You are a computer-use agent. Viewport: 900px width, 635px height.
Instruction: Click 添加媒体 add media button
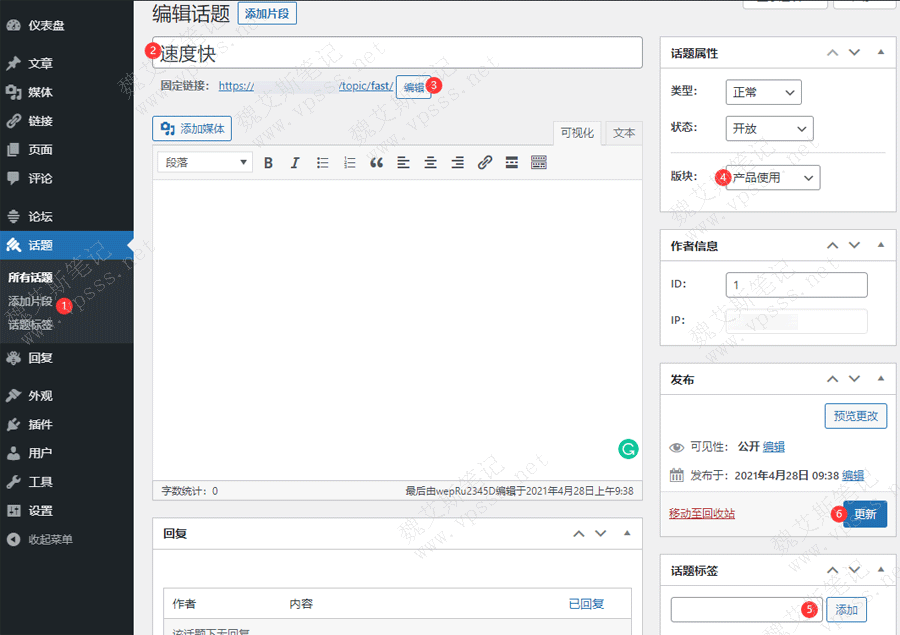[192, 129]
